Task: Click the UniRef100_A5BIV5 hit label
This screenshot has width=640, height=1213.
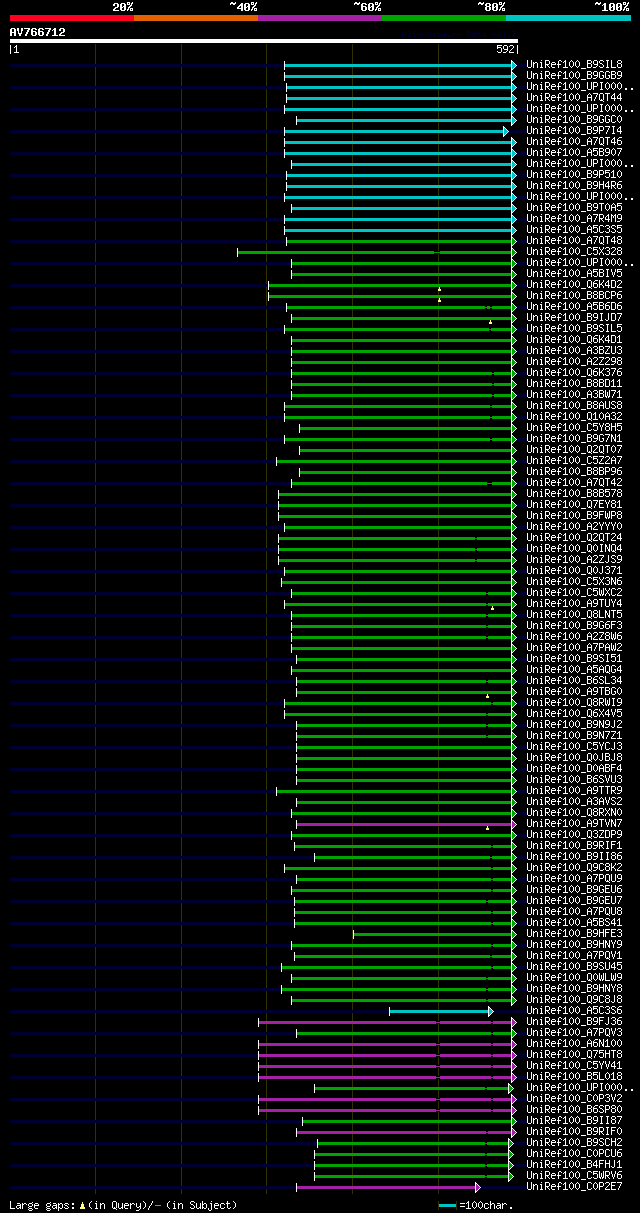Action: pos(574,274)
